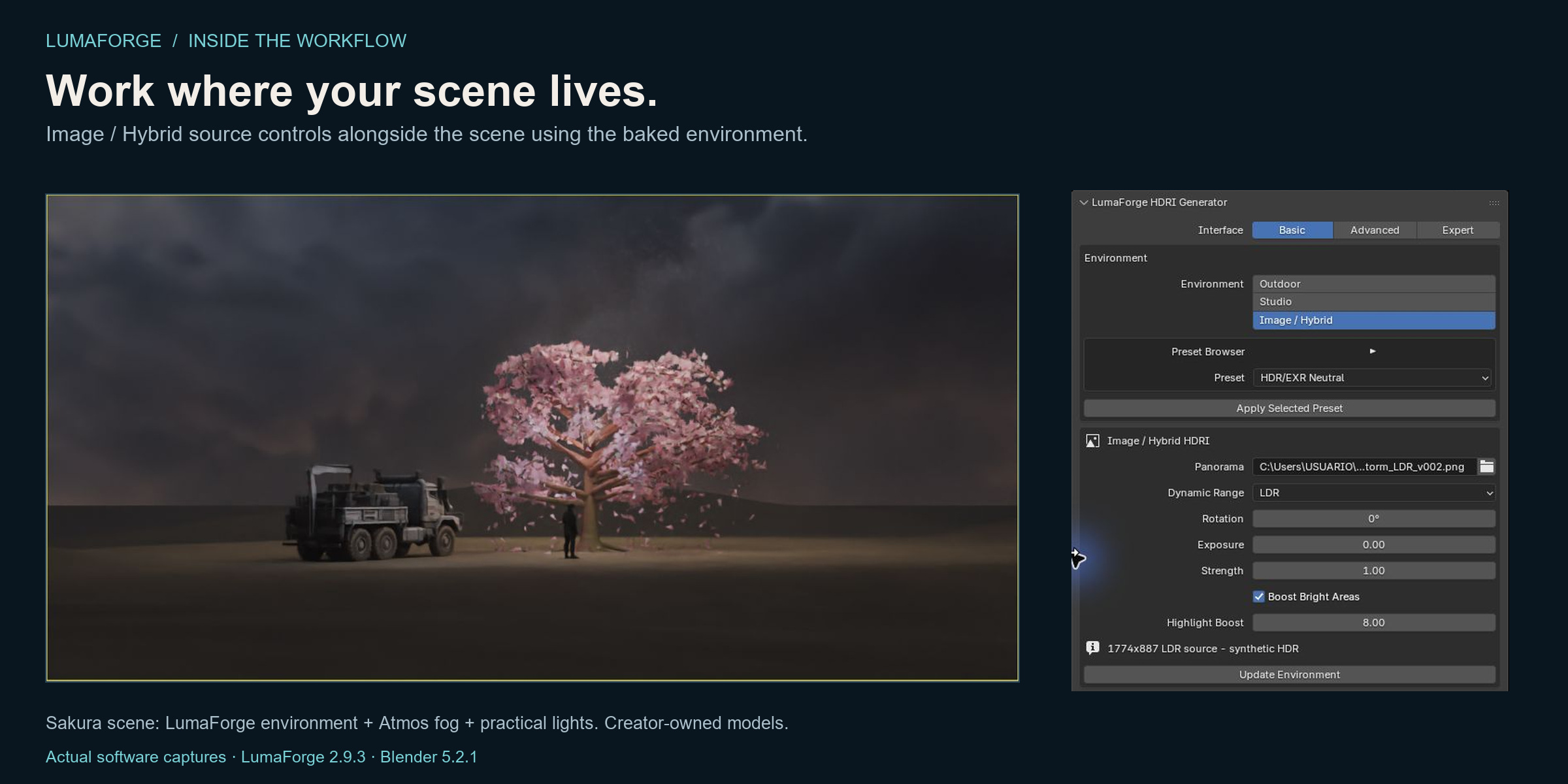Expand the Preset Browser arrow
The image size is (1568, 784).
1373,351
